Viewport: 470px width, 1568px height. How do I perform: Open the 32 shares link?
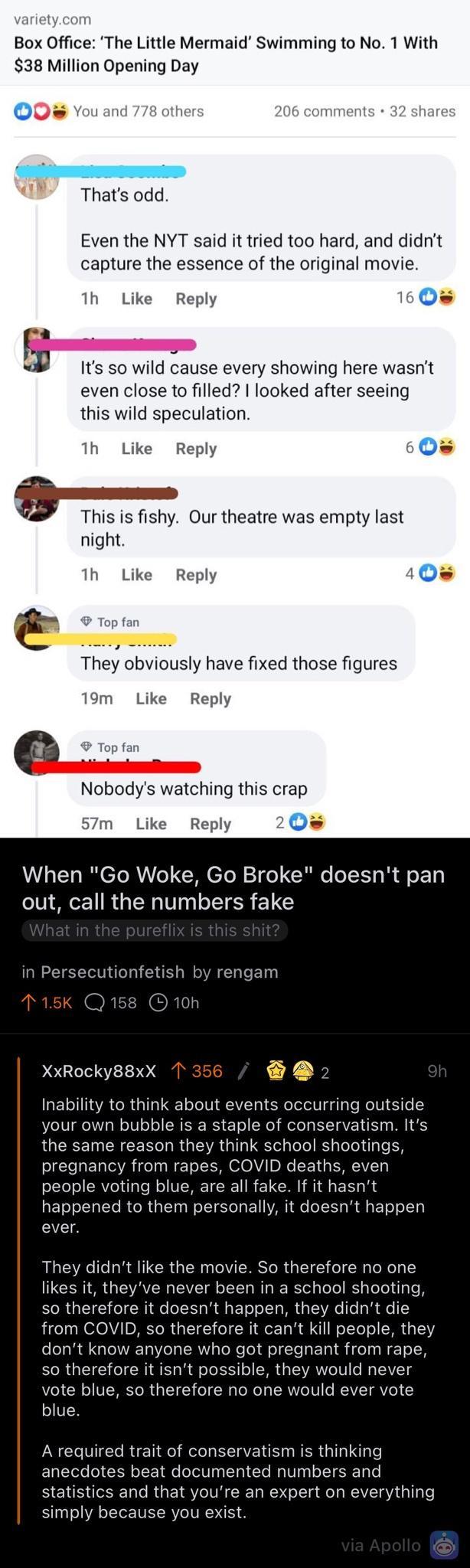423,111
